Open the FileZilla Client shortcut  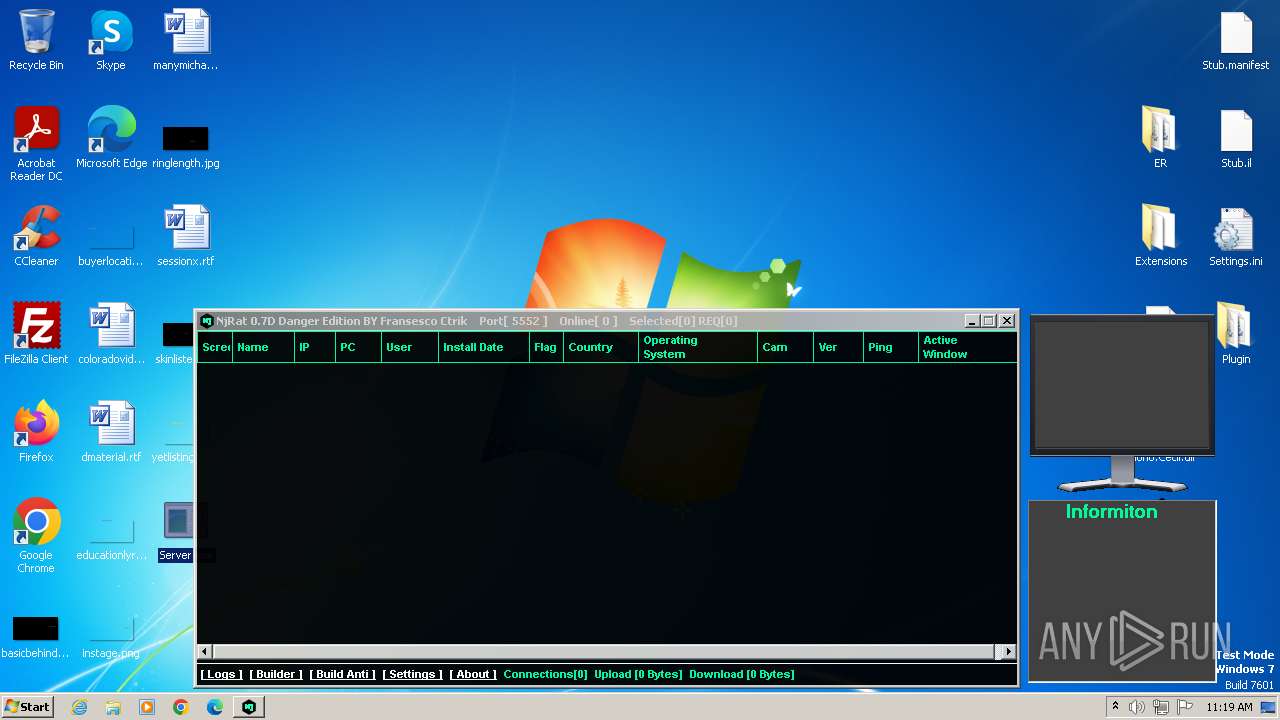(36, 334)
